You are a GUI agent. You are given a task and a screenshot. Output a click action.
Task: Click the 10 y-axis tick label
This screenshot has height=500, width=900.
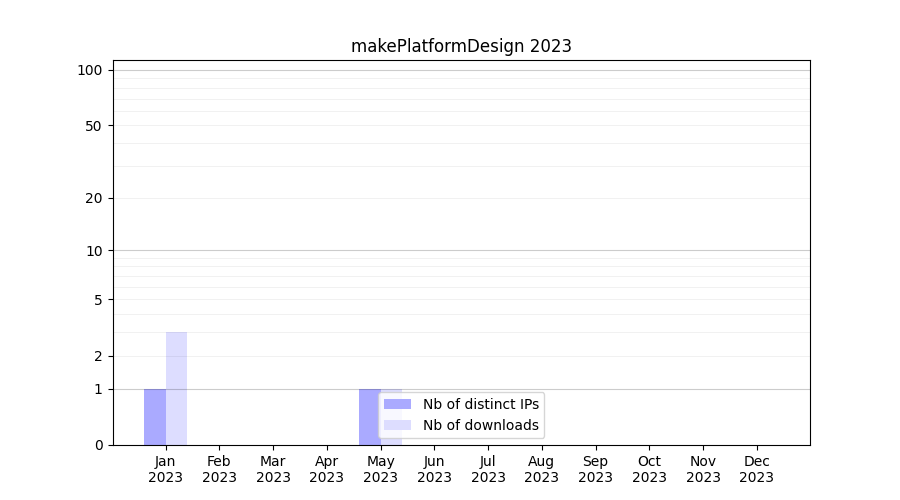tap(94, 251)
